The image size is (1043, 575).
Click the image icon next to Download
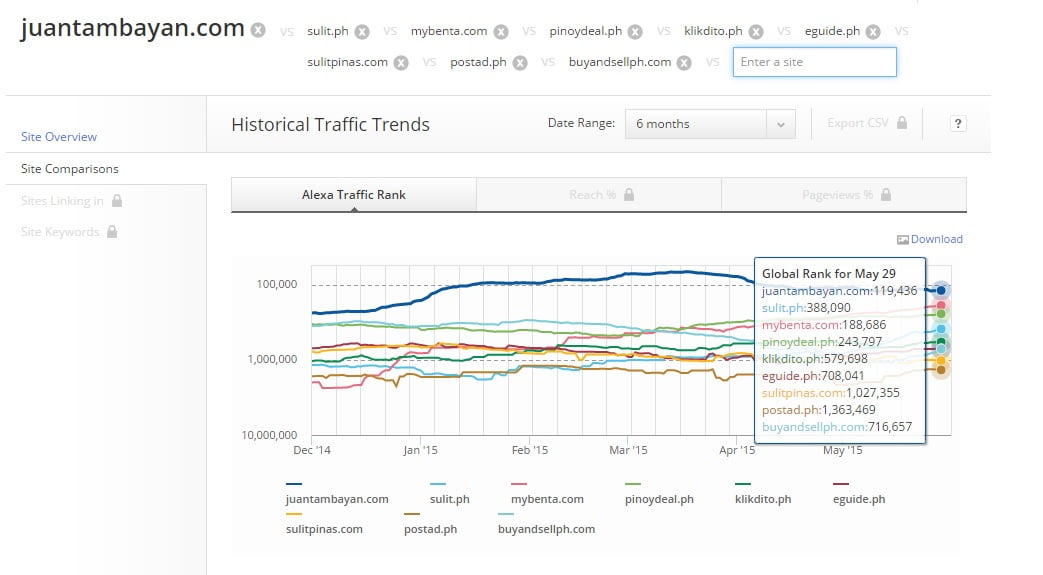point(903,240)
